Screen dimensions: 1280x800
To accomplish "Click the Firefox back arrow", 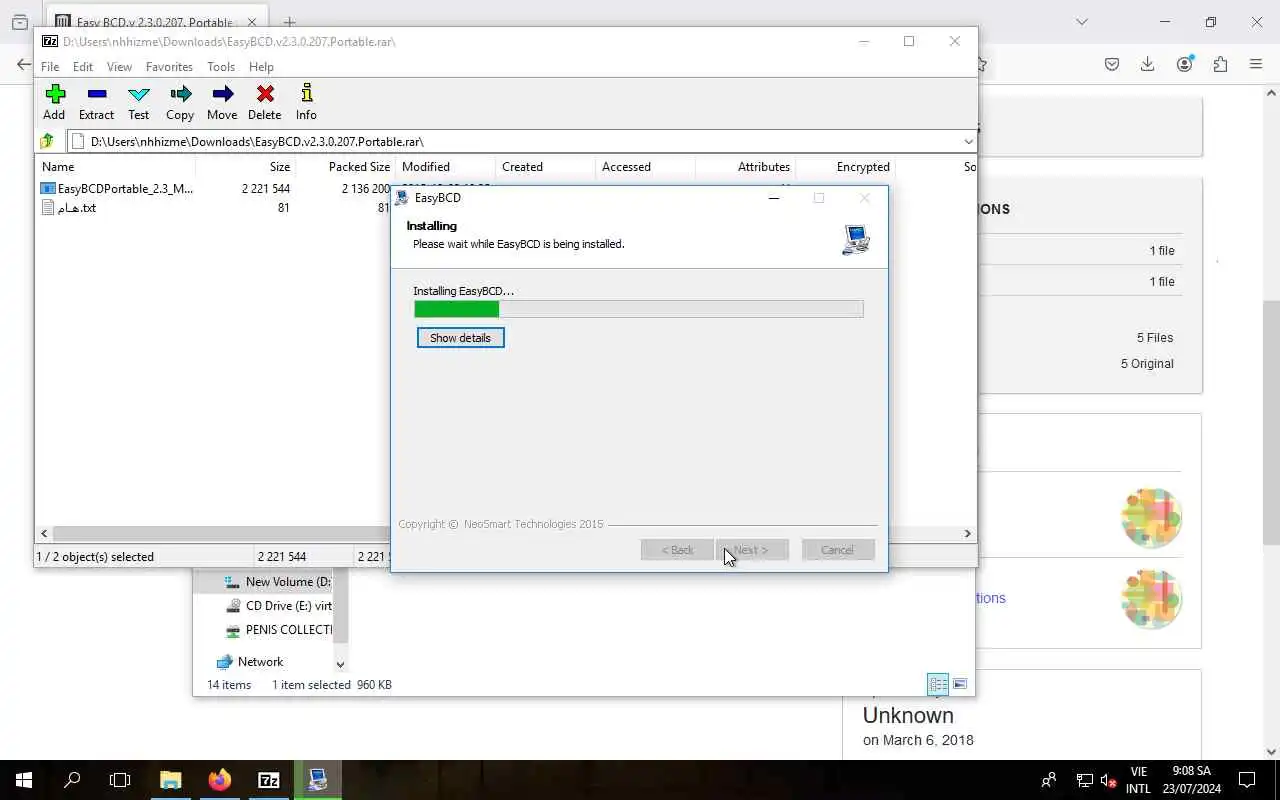I will pos(22,64).
